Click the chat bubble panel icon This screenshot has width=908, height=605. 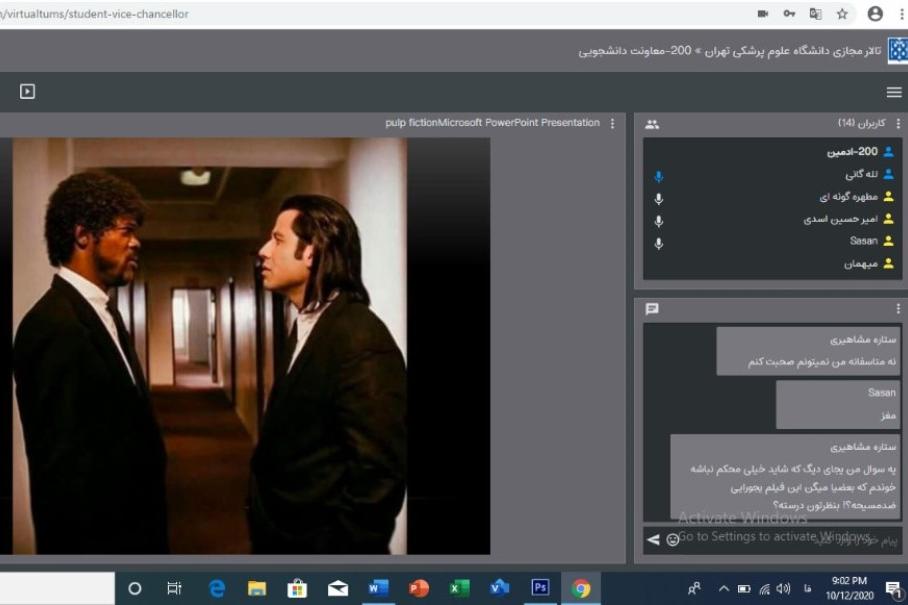click(x=652, y=309)
